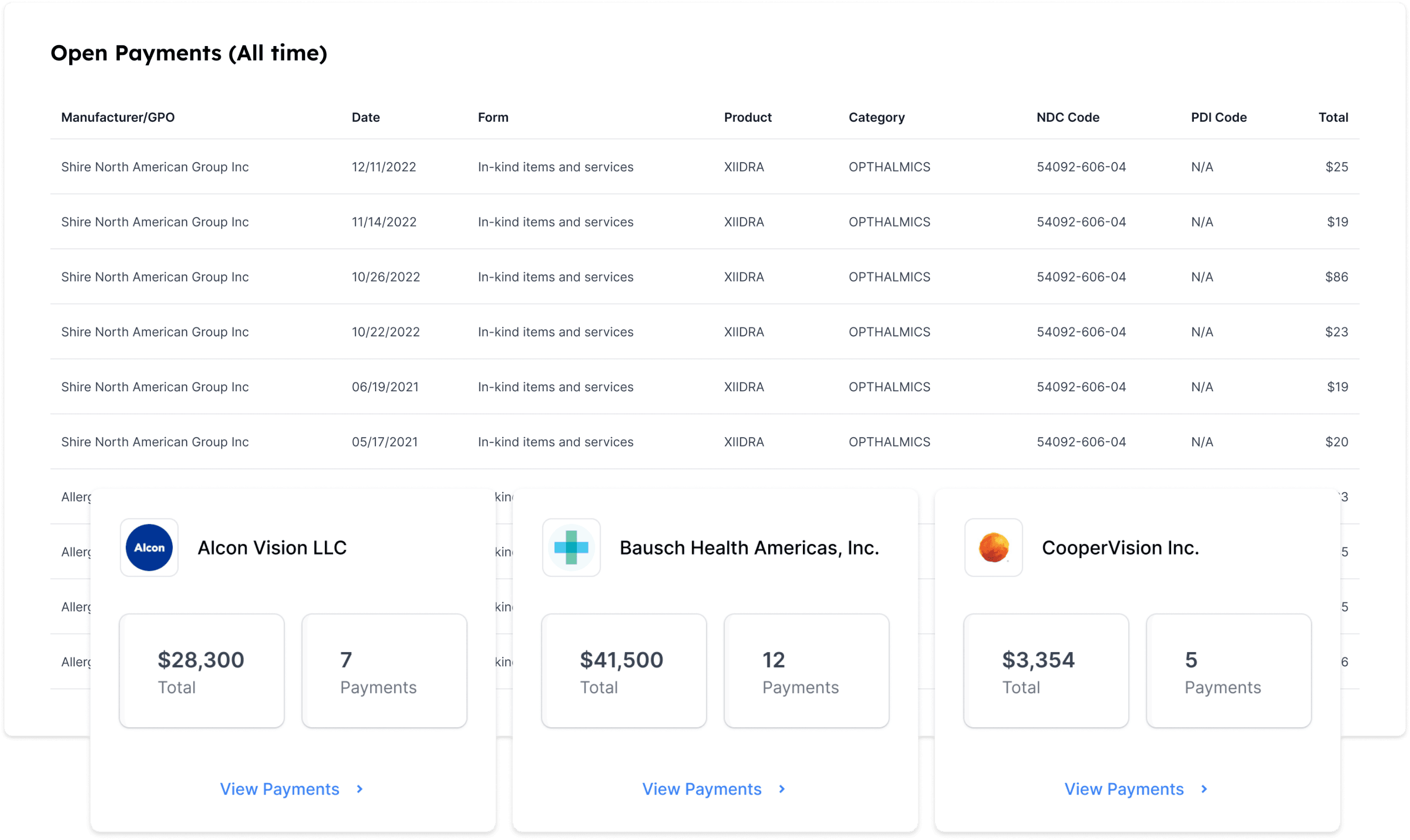Click the Alcon Vision LLC card title
Screen dimensions: 1410x840
(x=272, y=547)
